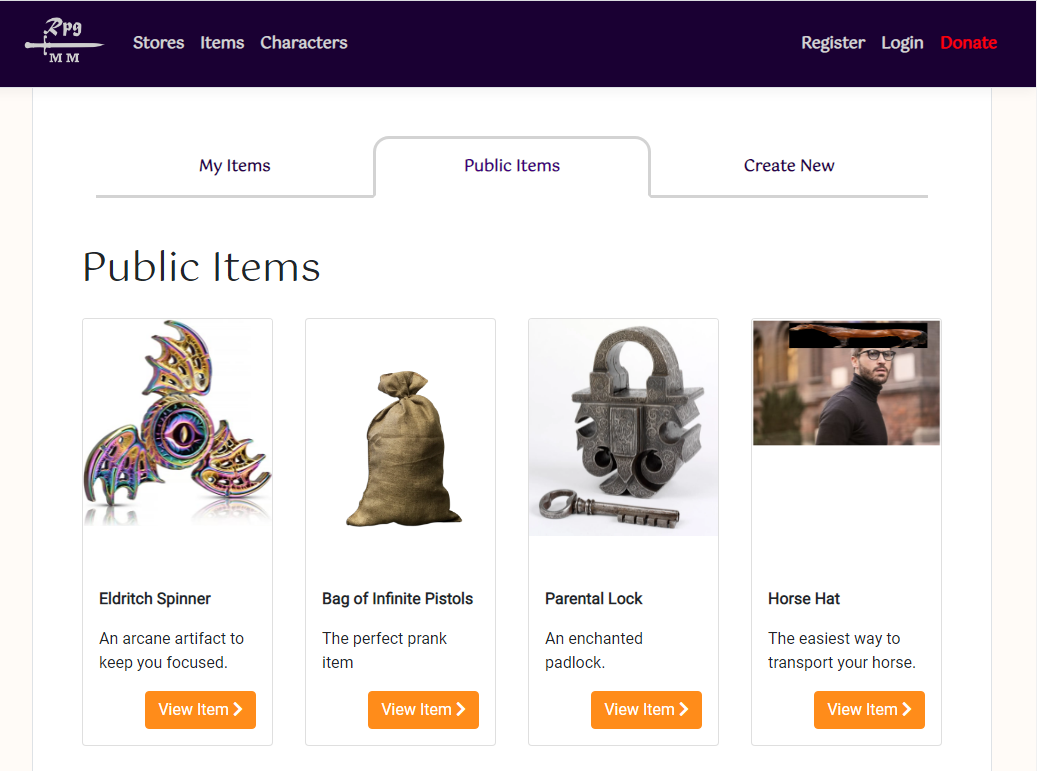View the Eldritch Spinner item

[x=200, y=710]
